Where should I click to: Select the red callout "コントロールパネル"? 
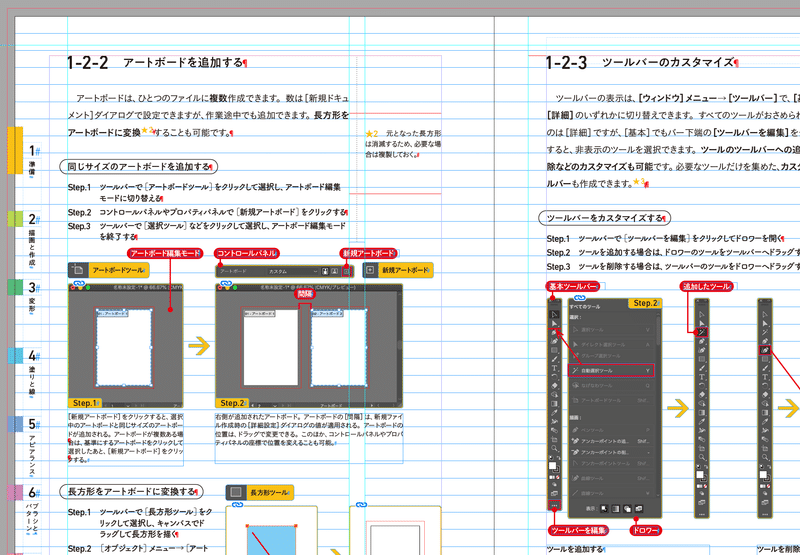pyautogui.click(x=247, y=253)
